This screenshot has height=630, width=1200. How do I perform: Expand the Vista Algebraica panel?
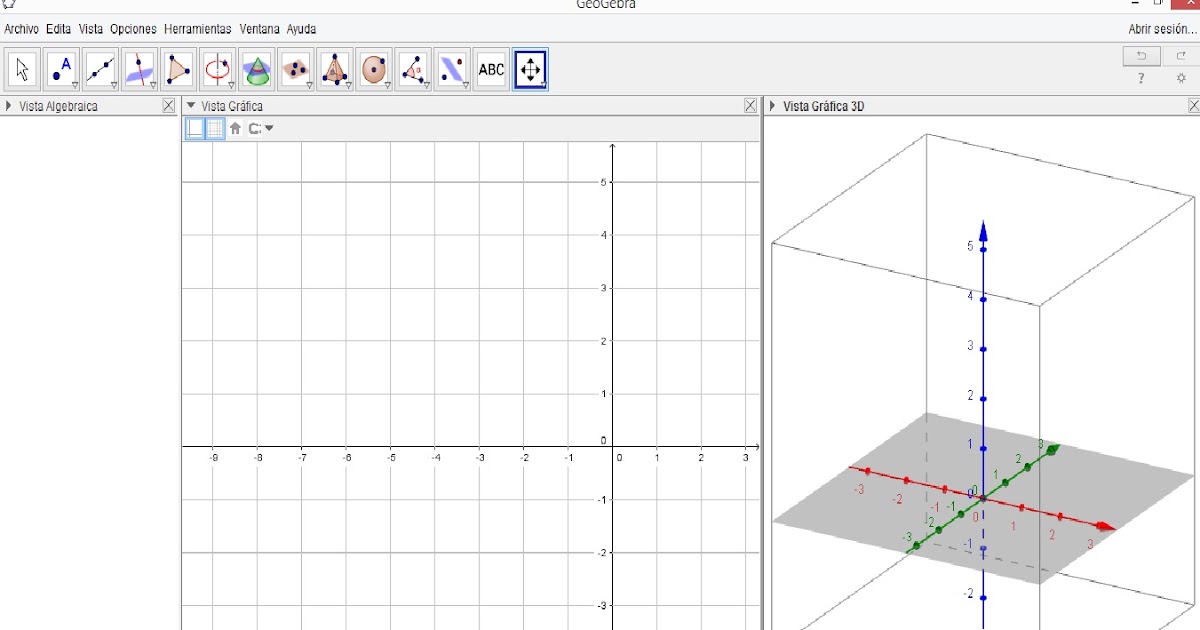pos(10,105)
